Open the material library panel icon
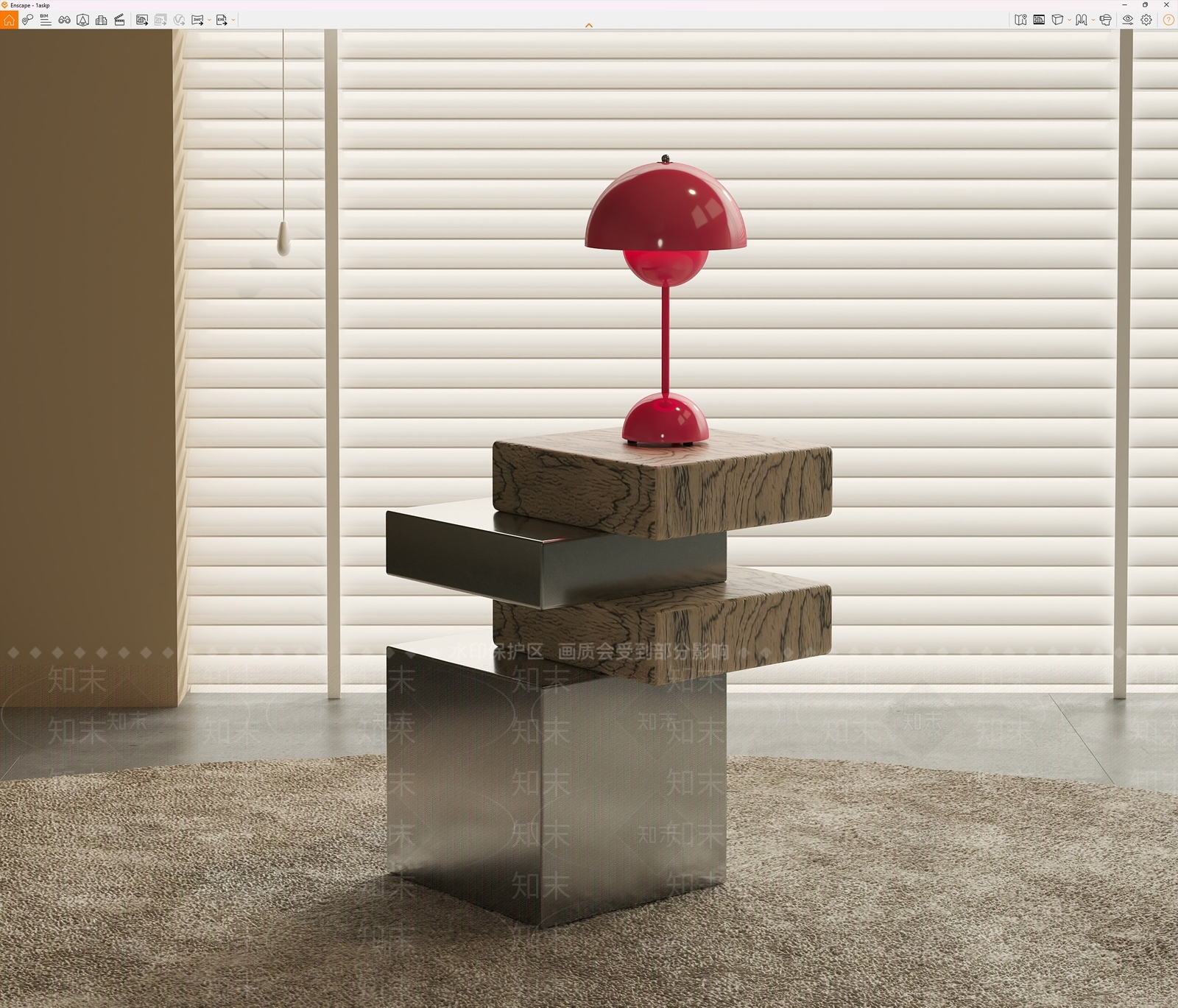This screenshot has width=1178, height=1008. pos(1039,20)
